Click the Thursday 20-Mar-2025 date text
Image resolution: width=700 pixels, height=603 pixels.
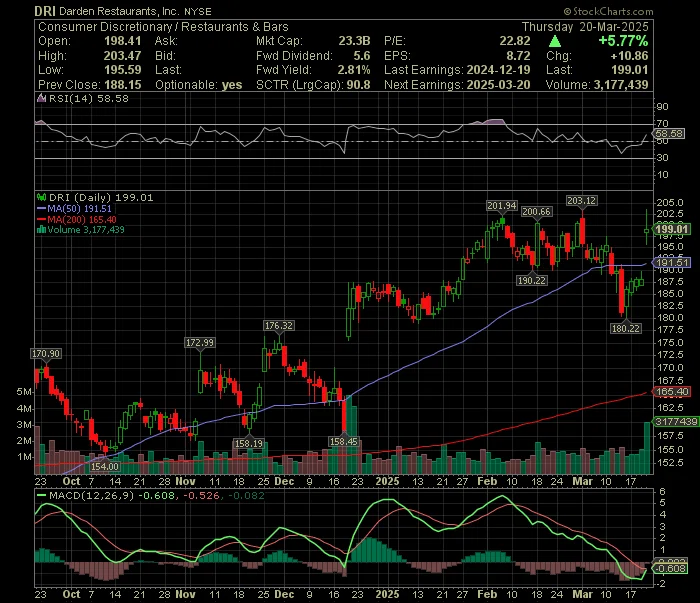pyautogui.click(x=585, y=27)
